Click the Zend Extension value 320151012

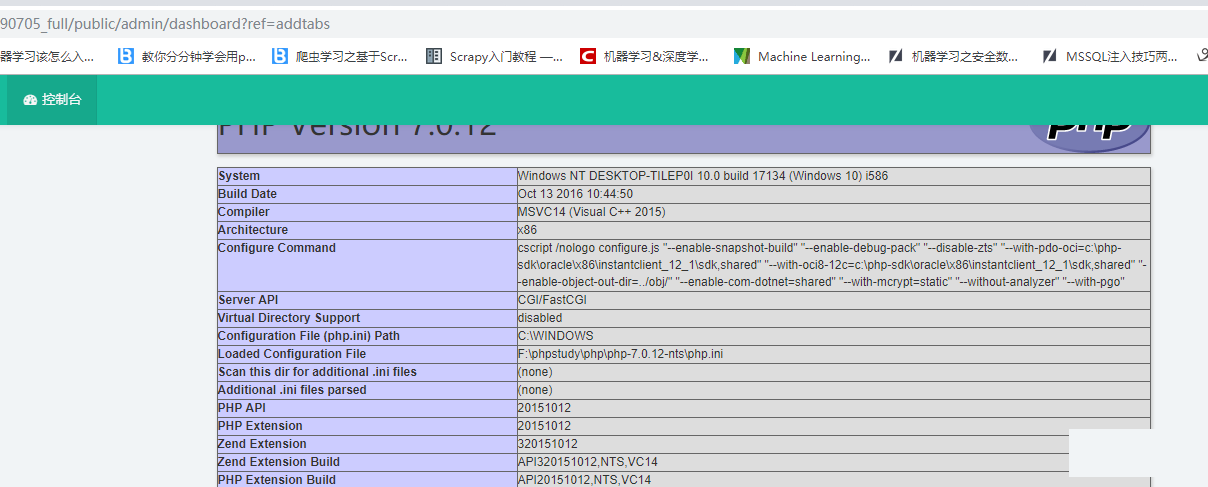pyautogui.click(x=547, y=444)
